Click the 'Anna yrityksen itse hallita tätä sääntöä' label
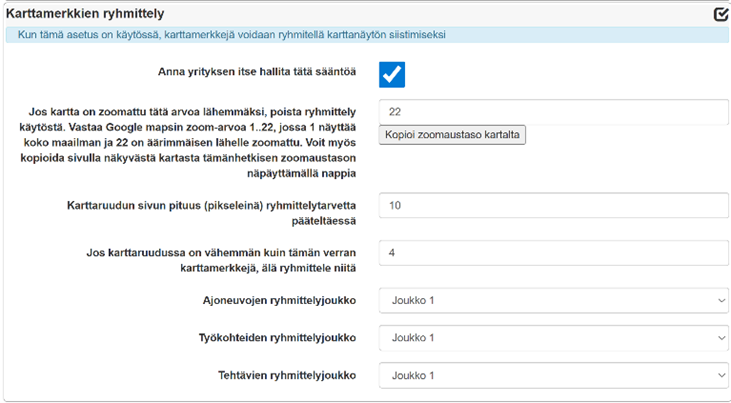731x403 pixels. coord(259,72)
